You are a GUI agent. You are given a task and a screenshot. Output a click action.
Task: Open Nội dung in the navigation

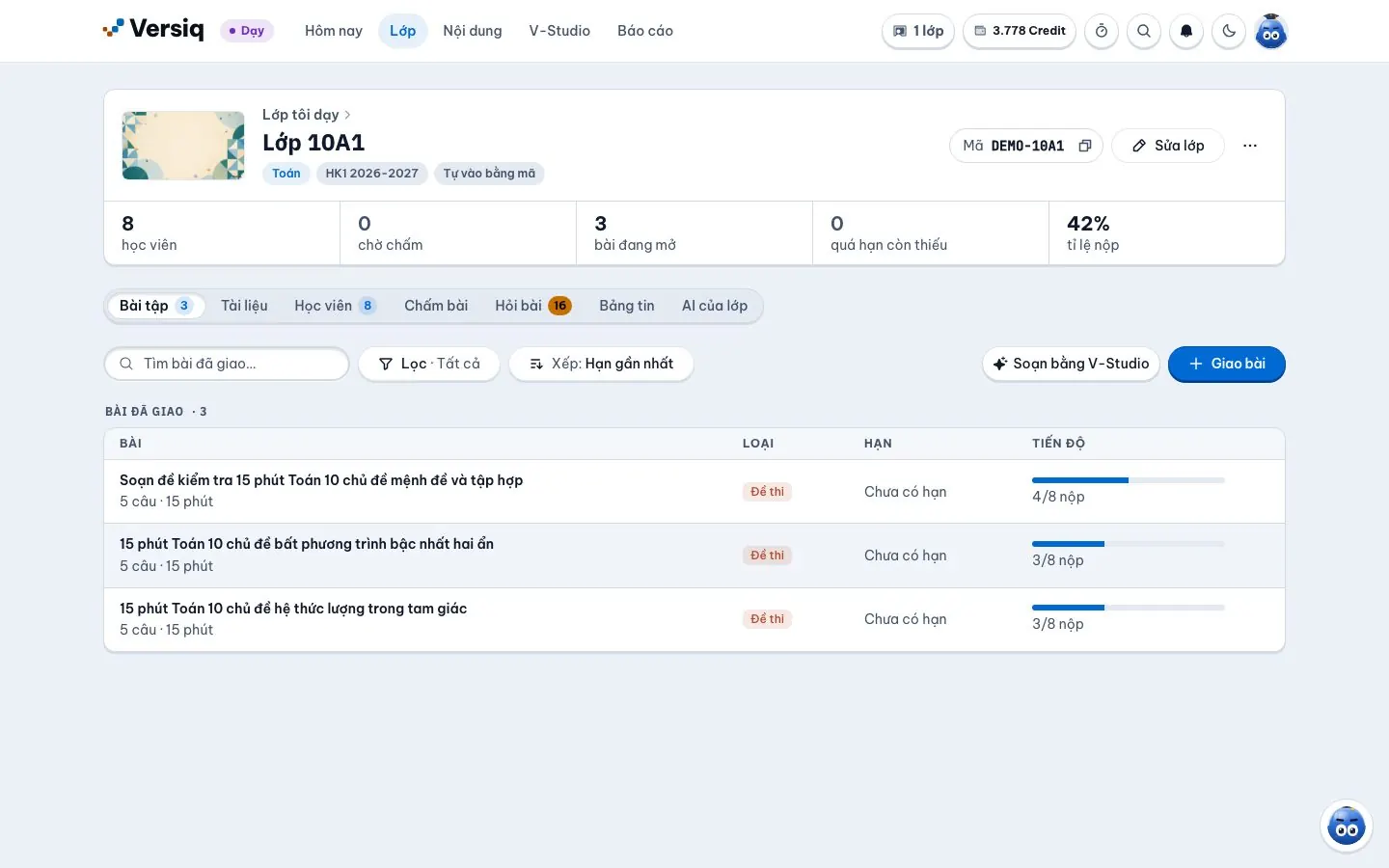[473, 31]
